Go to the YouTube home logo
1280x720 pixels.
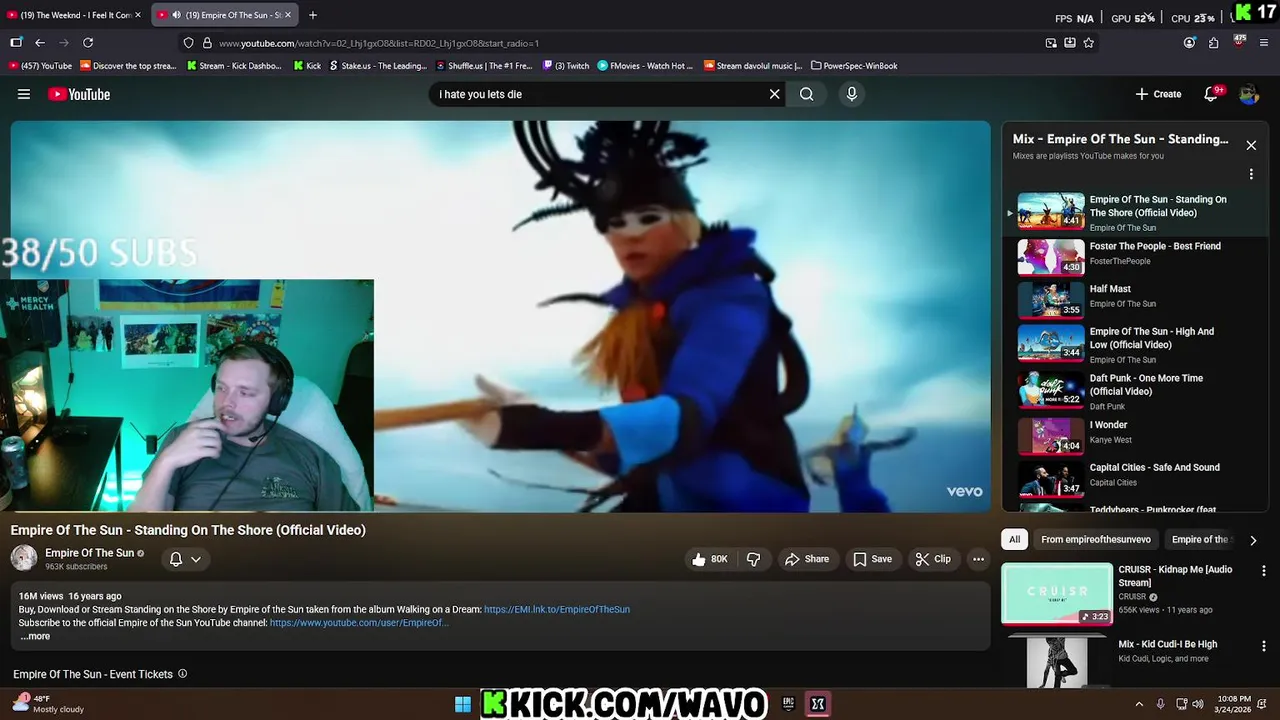pyautogui.click(x=79, y=94)
